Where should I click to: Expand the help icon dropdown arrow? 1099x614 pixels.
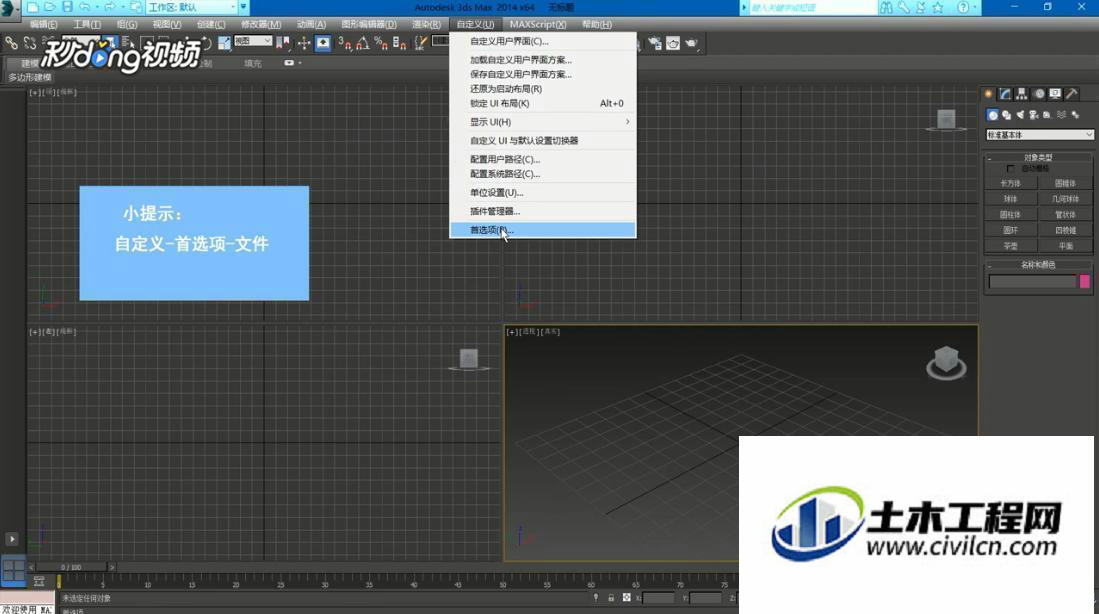[975, 7]
